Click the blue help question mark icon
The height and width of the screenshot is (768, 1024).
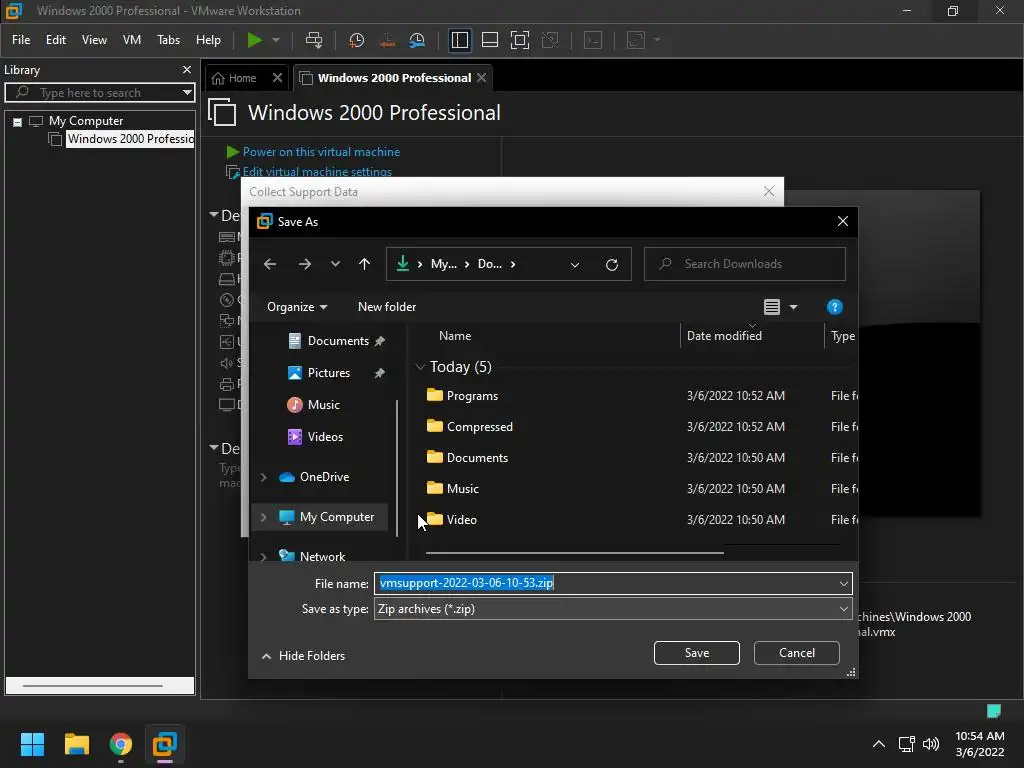[x=835, y=307]
